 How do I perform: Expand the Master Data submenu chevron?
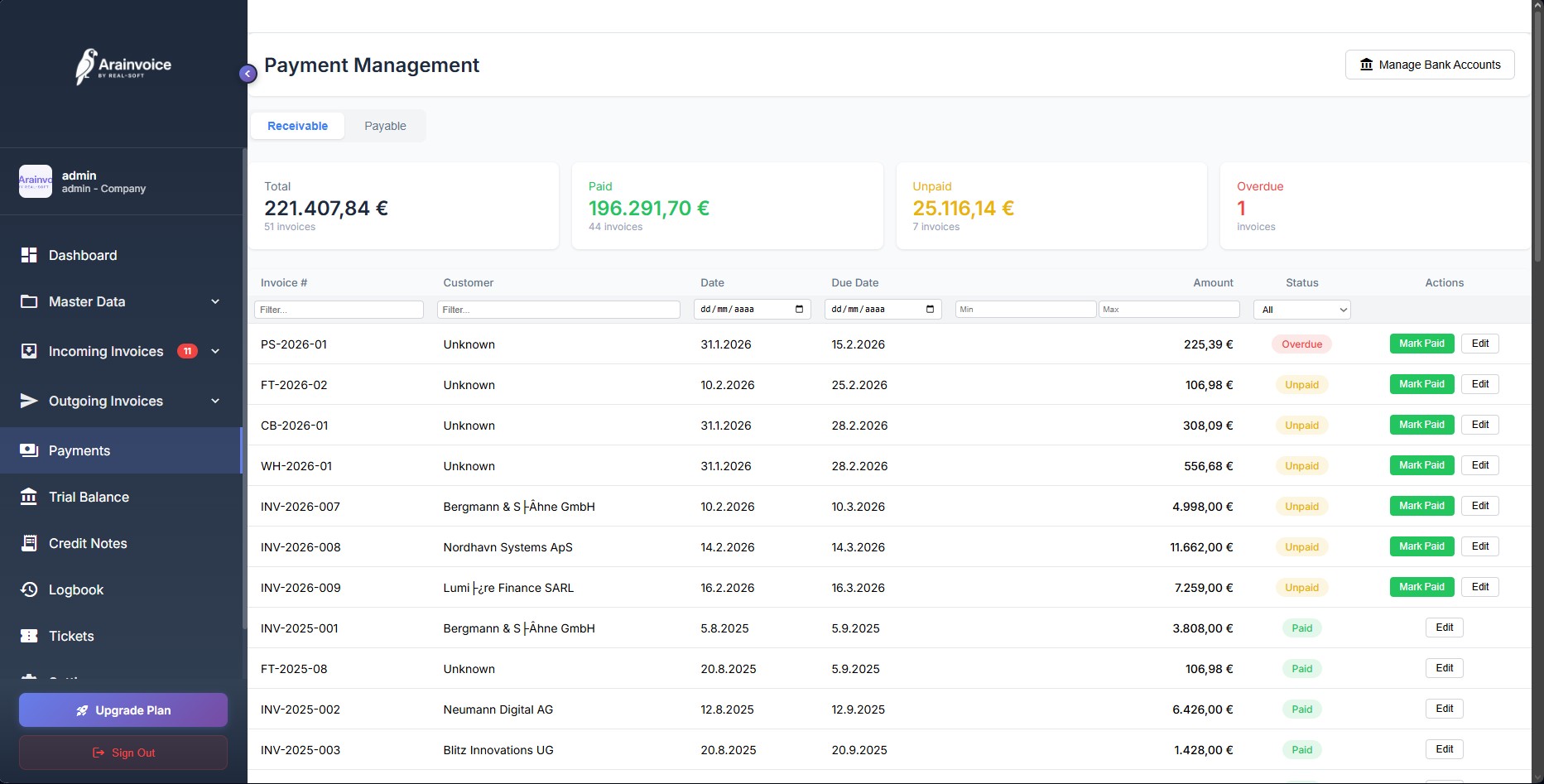pos(215,301)
